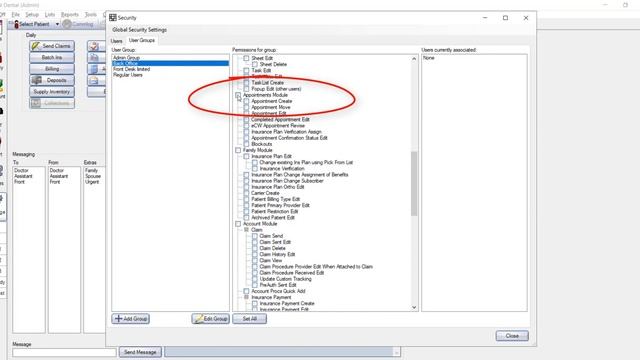
Task: Open the Setup menu
Action: pyautogui.click(x=32, y=14)
